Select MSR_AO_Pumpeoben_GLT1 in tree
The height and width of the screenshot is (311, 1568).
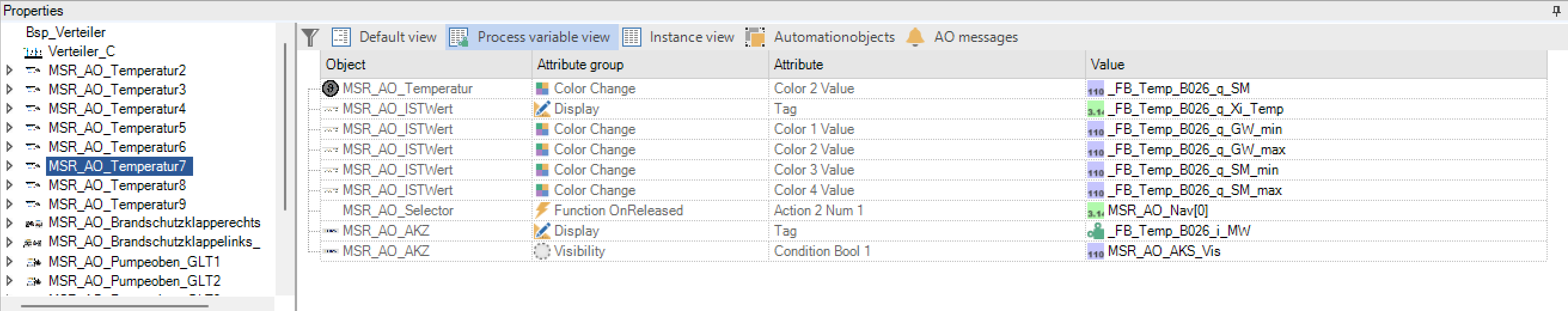[x=135, y=262]
